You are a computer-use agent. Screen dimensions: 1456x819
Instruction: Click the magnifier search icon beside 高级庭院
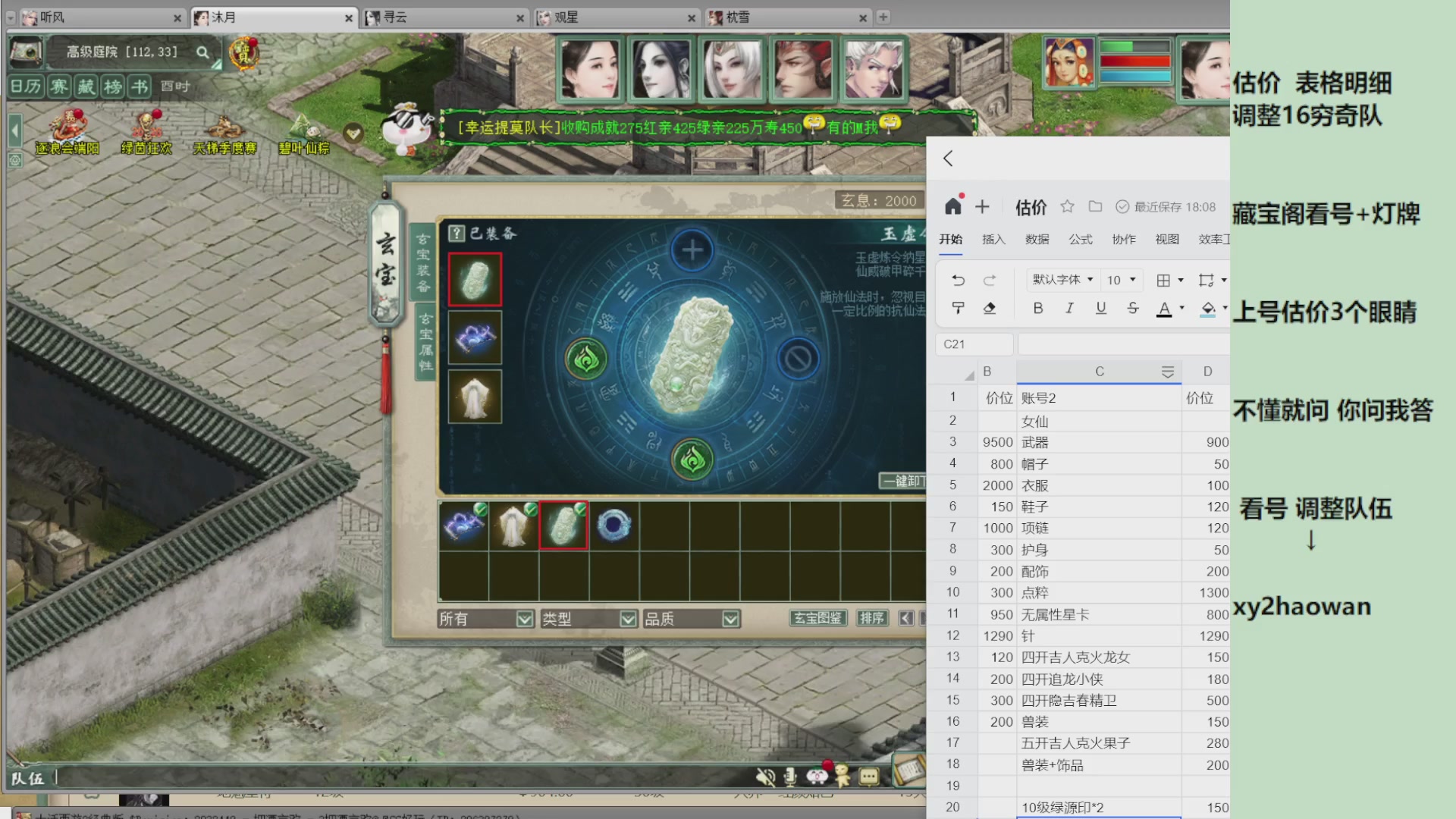pyautogui.click(x=202, y=52)
